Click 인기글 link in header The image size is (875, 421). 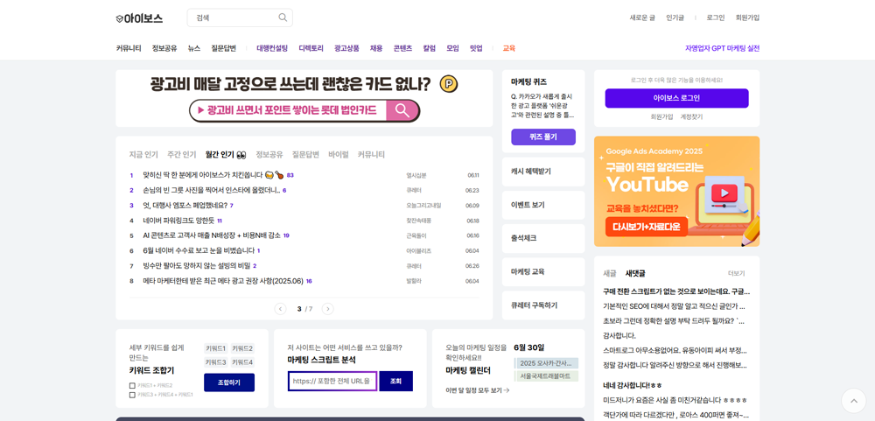[675, 18]
